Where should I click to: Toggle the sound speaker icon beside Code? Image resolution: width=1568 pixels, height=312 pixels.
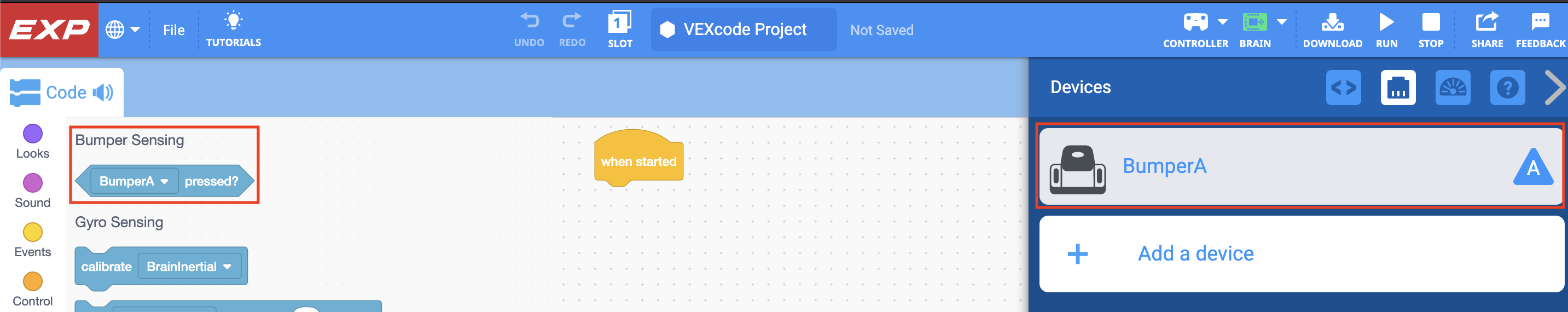tap(103, 93)
